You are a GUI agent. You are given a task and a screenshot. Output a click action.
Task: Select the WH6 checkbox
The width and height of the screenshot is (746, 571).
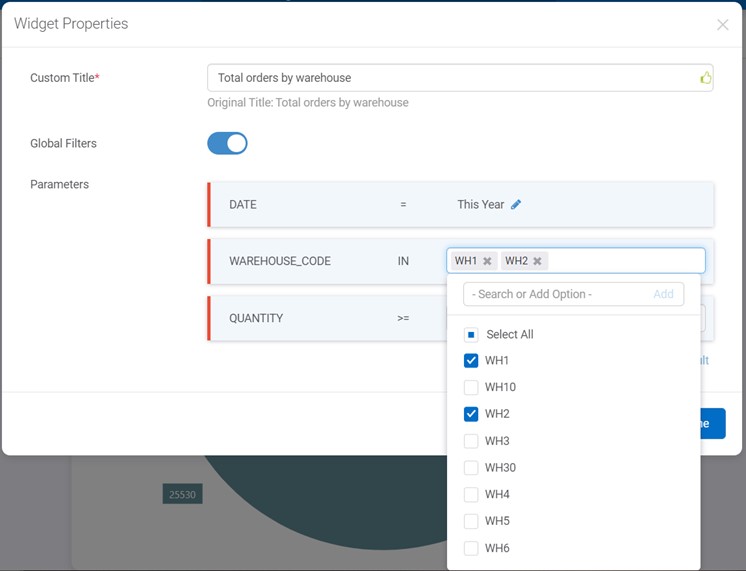[471, 548]
